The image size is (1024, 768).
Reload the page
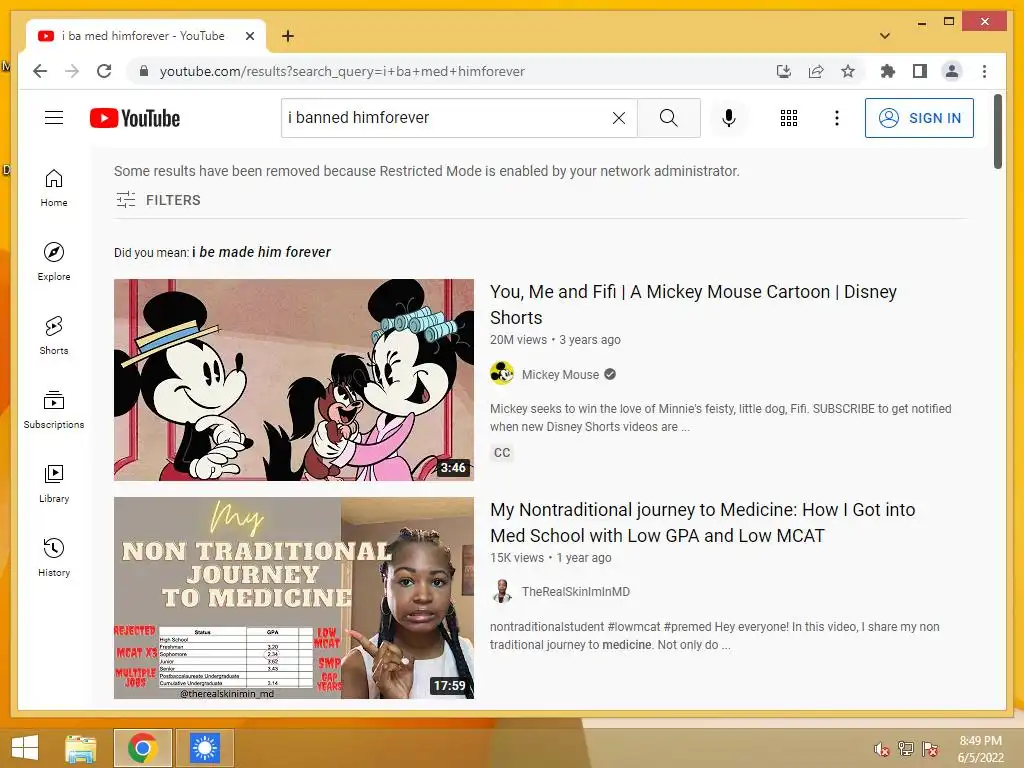click(104, 71)
